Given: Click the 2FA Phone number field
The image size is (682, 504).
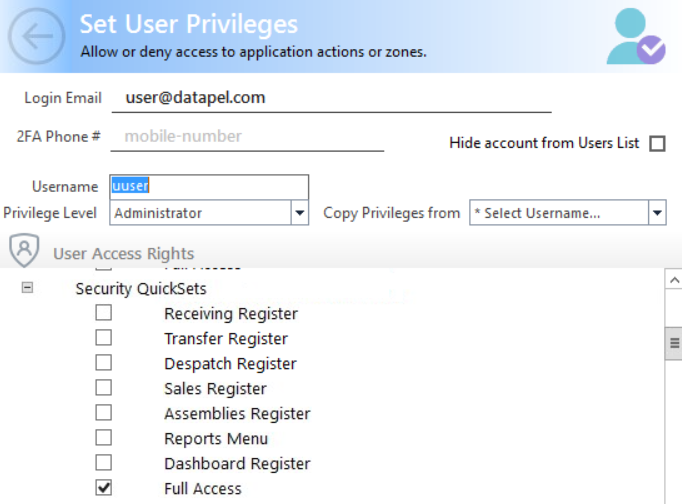Looking at the screenshot, I should click(247, 137).
